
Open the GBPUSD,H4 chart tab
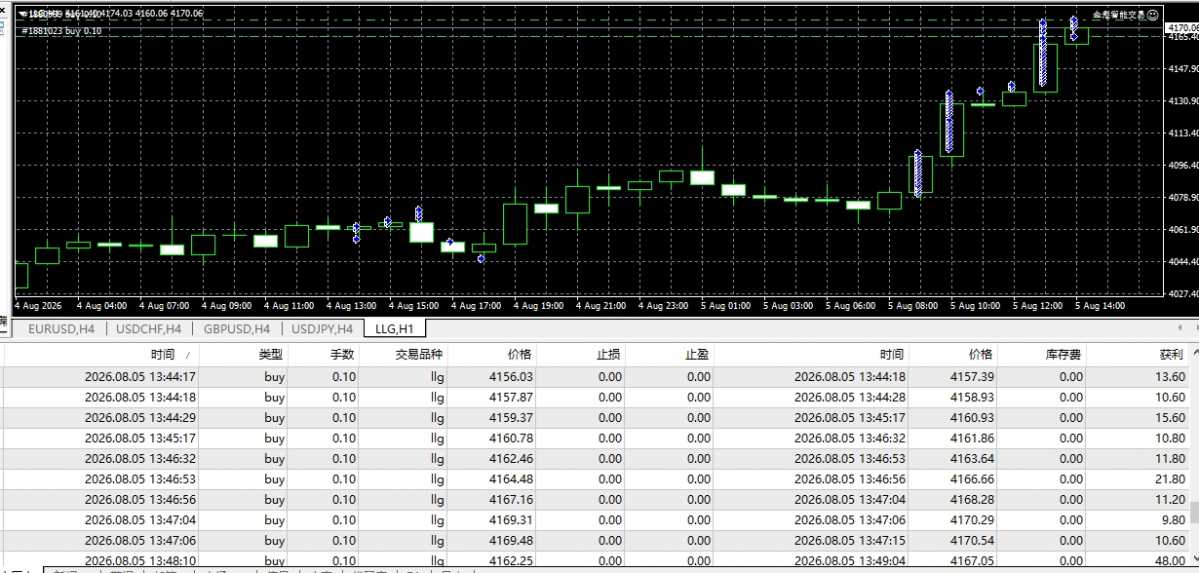coord(237,329)
